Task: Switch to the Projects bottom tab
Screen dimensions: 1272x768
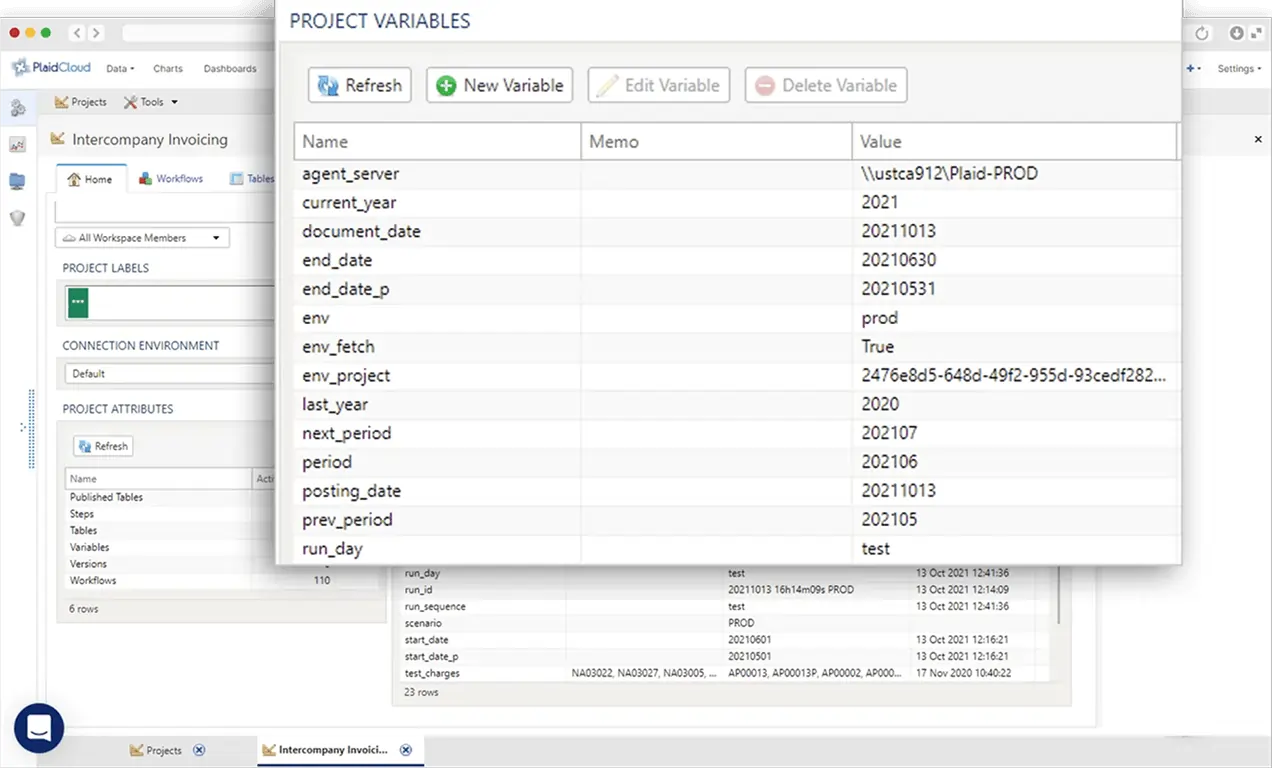Action: [156, 750]
